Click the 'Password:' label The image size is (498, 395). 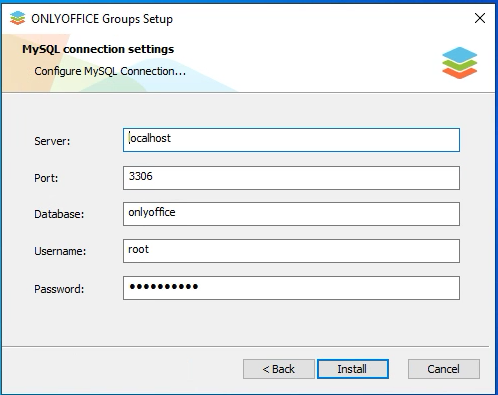tap(59, 289)
